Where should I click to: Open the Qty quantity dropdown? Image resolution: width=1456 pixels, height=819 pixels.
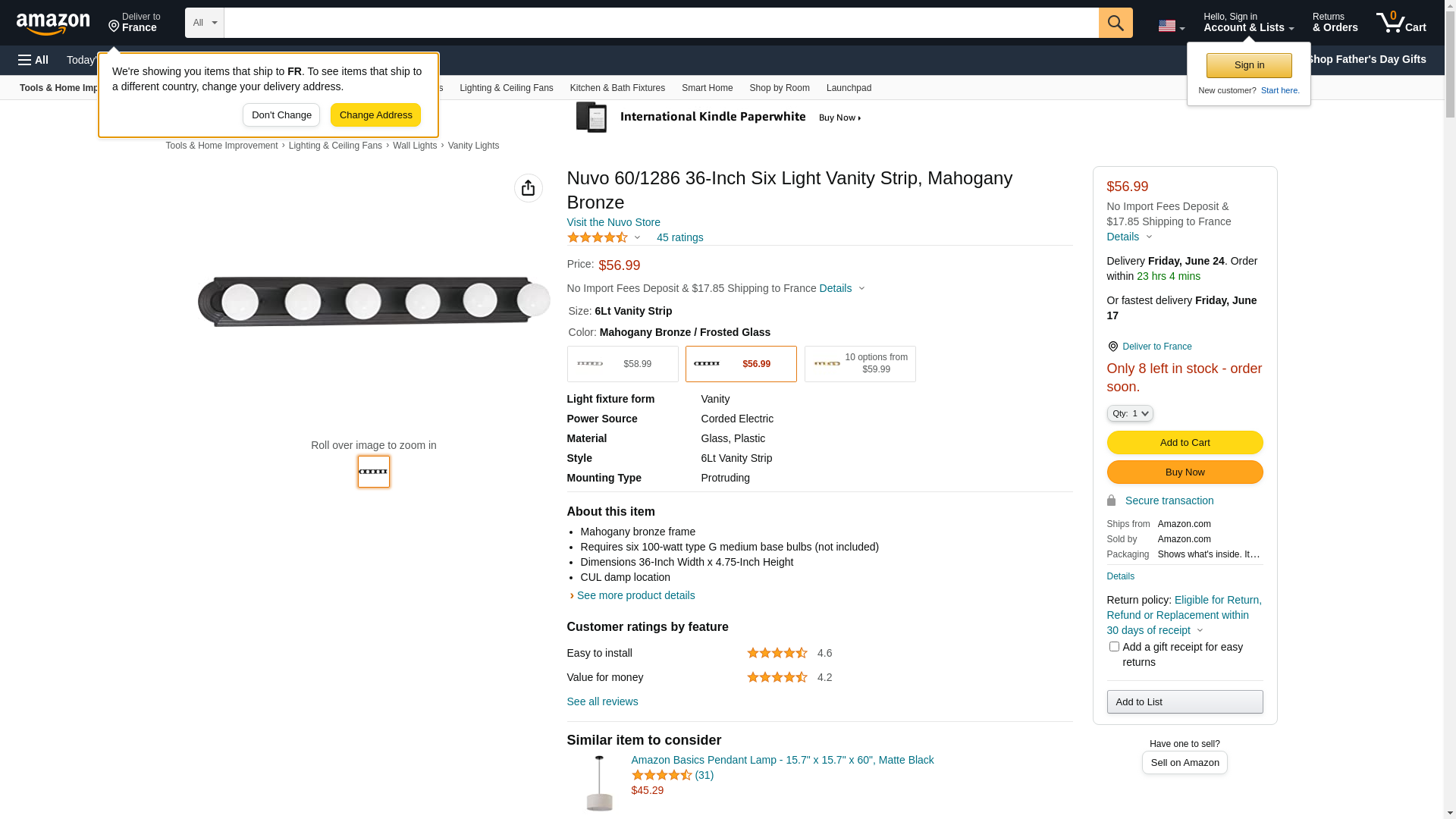(x=1130, y=413)
